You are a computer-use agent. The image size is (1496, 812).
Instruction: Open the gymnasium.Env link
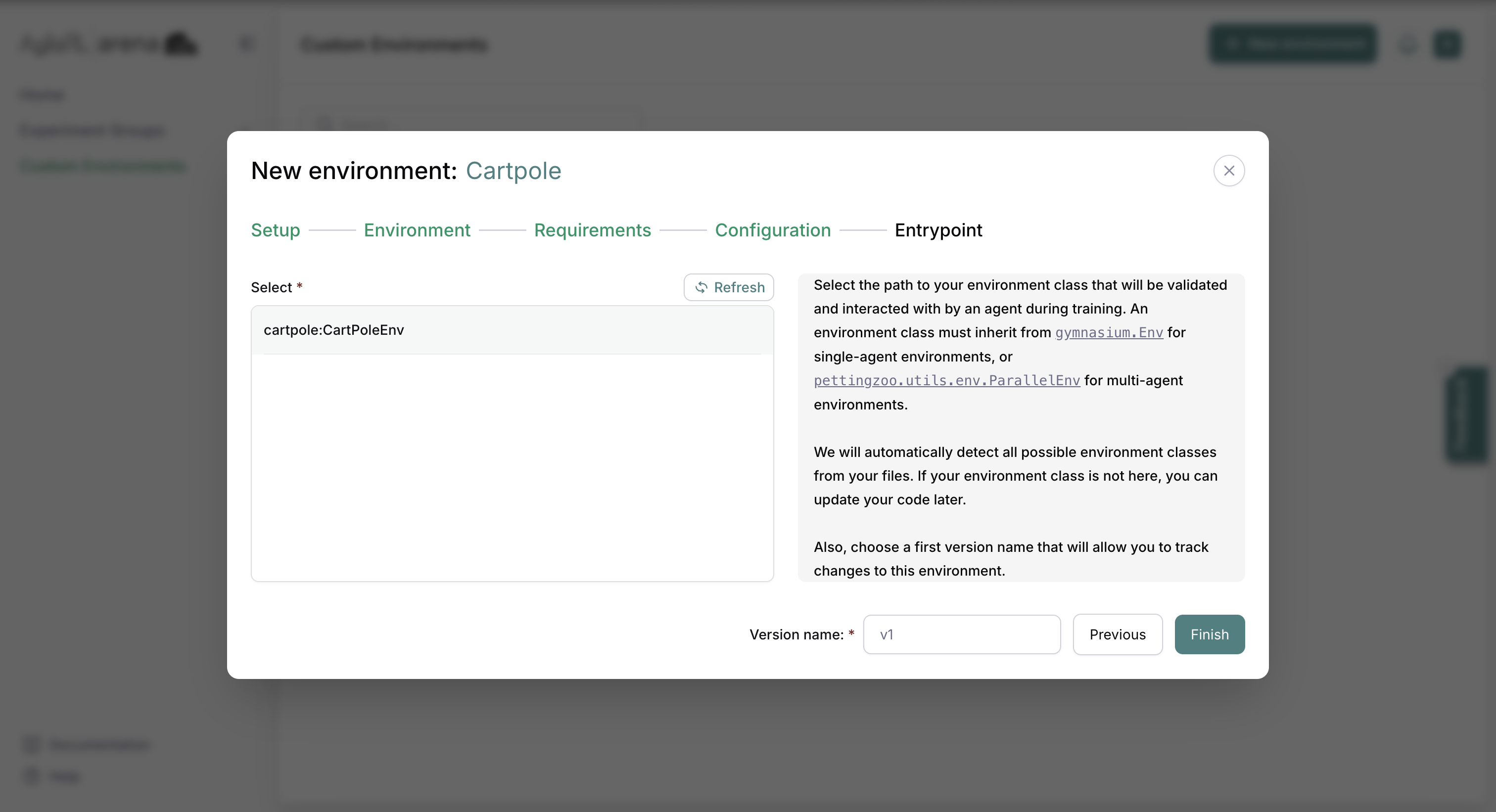(x=1109, y=332)
